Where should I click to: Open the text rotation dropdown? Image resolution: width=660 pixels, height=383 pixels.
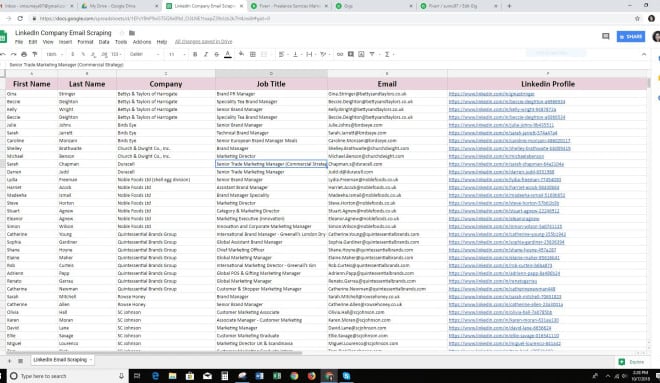[x=324, y=54]
